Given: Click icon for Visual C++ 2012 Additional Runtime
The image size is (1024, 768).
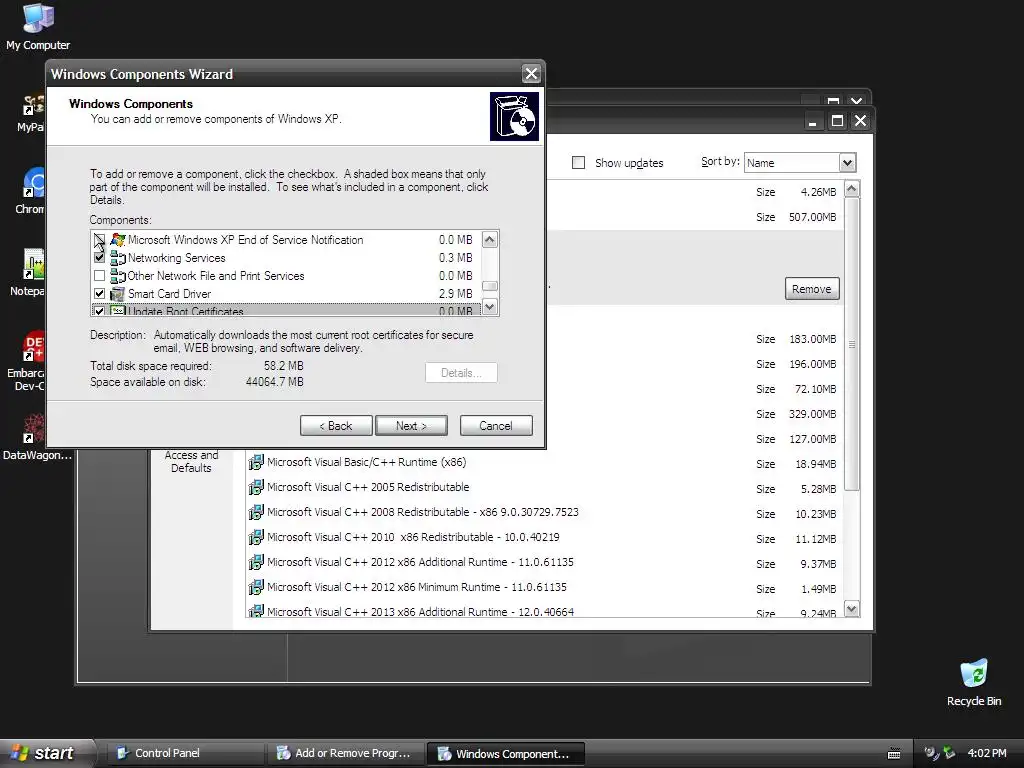Looking at the screenshot, I should (x=256, y=562).
